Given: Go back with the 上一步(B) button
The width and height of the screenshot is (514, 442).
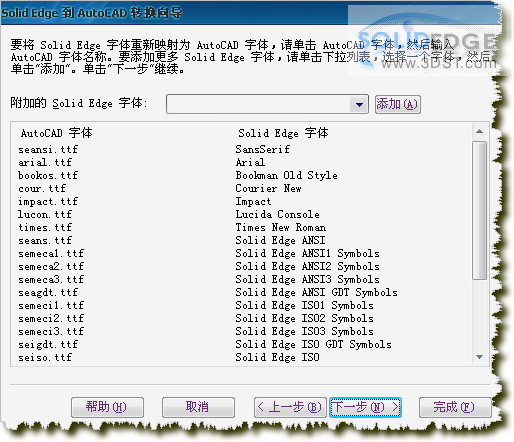Looking at the screenshot, I should (x=290, y=407).
